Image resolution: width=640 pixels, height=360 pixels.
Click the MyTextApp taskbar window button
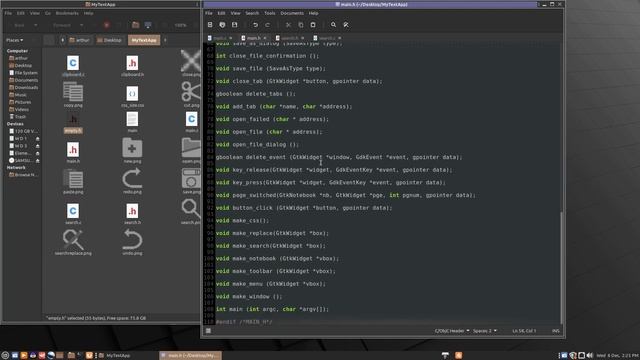[x=114, y=356]
